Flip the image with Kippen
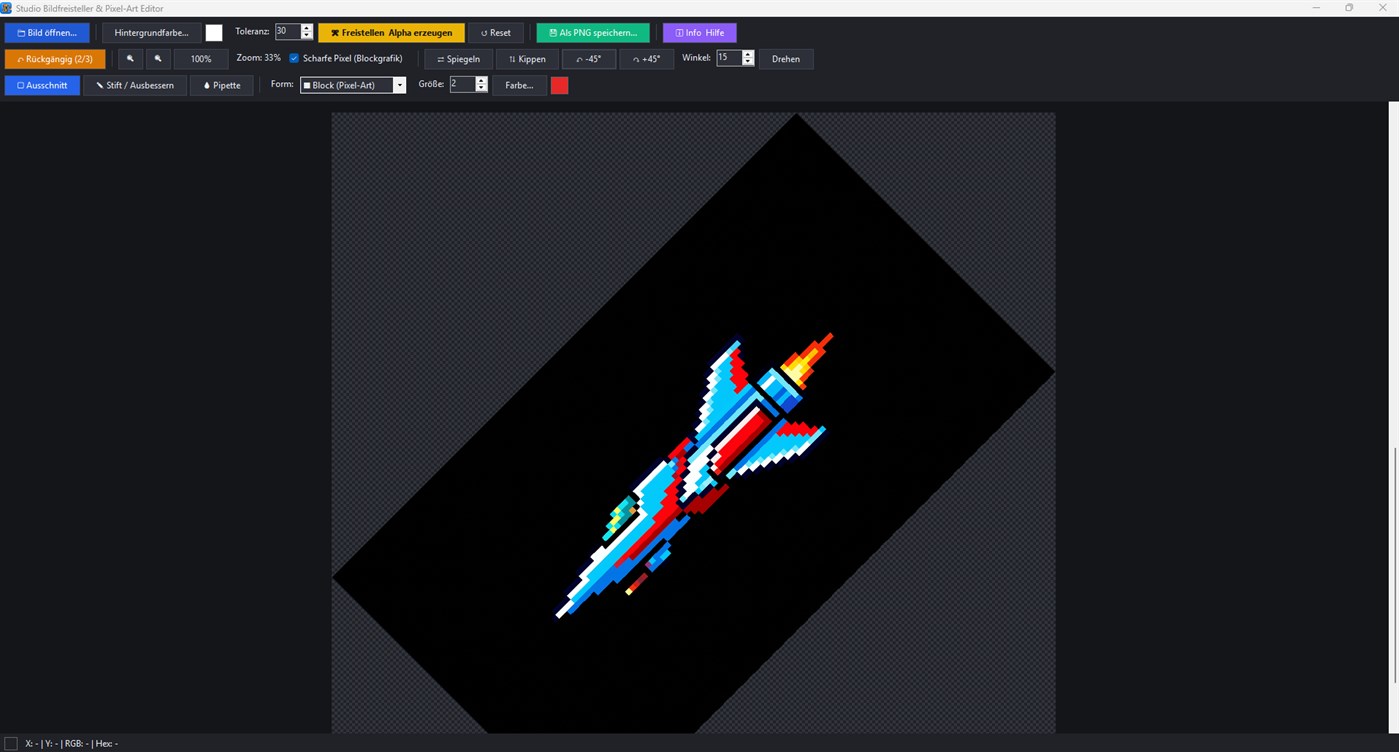Screen dimensions: 1399x752 tap(527, 59)
